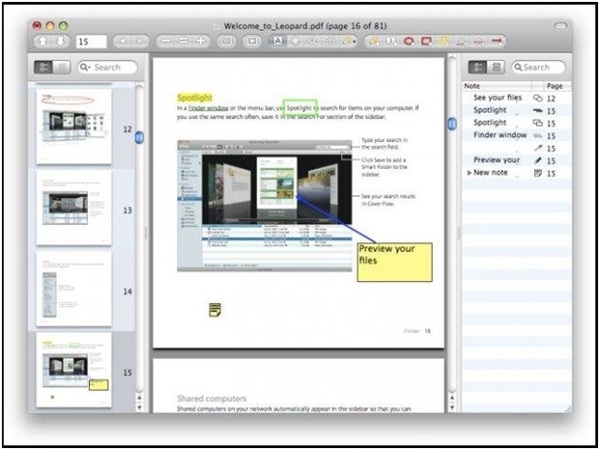Enter full screen mode

pos(226,41)
